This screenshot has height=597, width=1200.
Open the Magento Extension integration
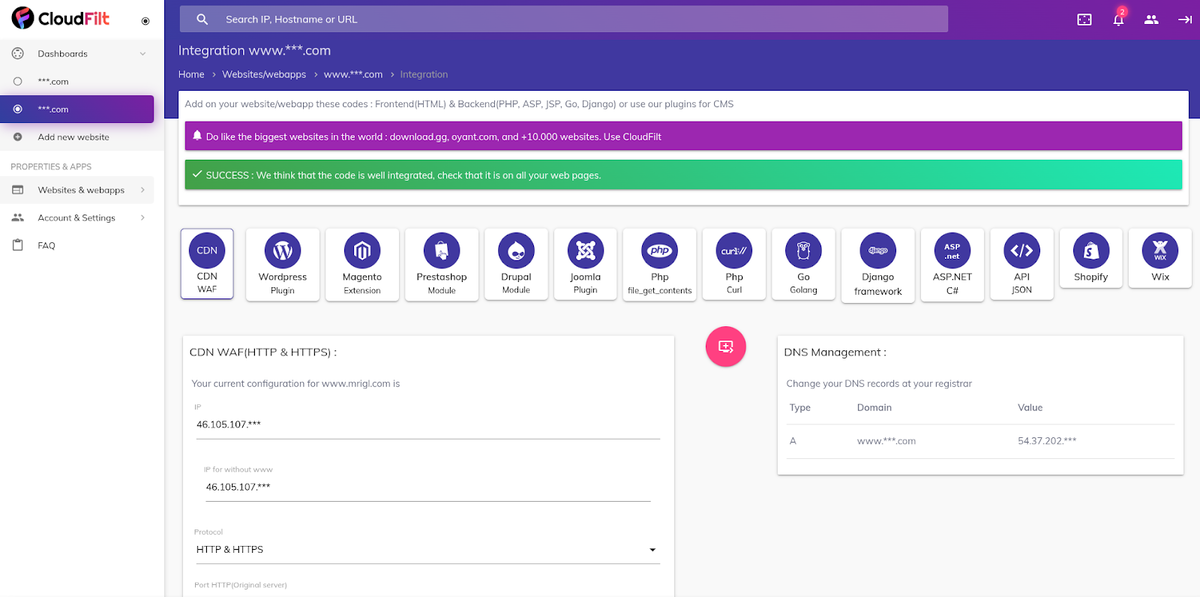[361, 262]
